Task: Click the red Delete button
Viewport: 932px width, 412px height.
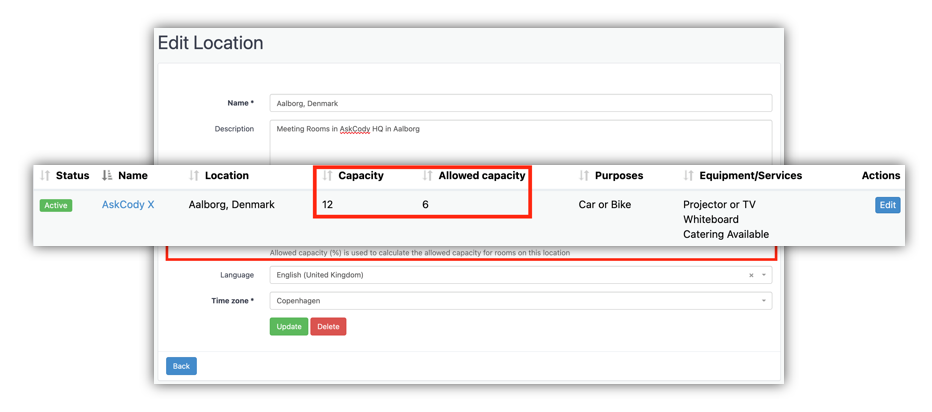Action: pyautogui.click(x=328, y=326)
